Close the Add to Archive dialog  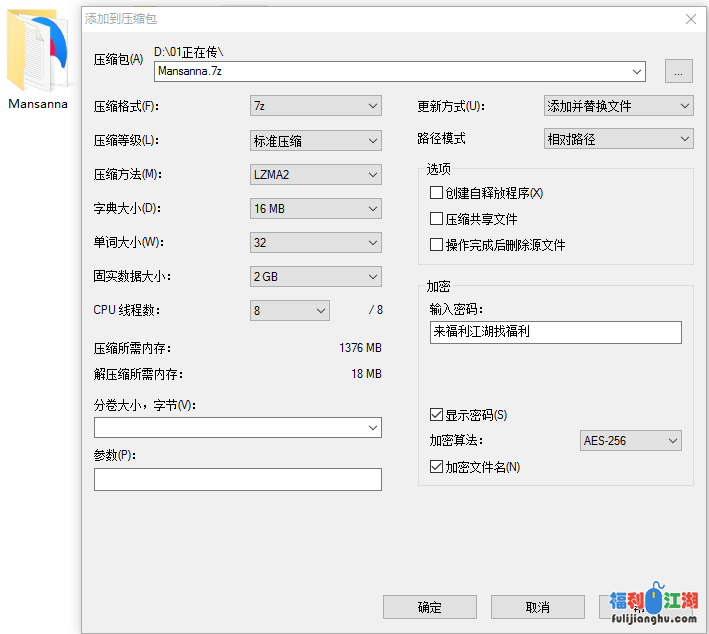[x=690, y=18]
